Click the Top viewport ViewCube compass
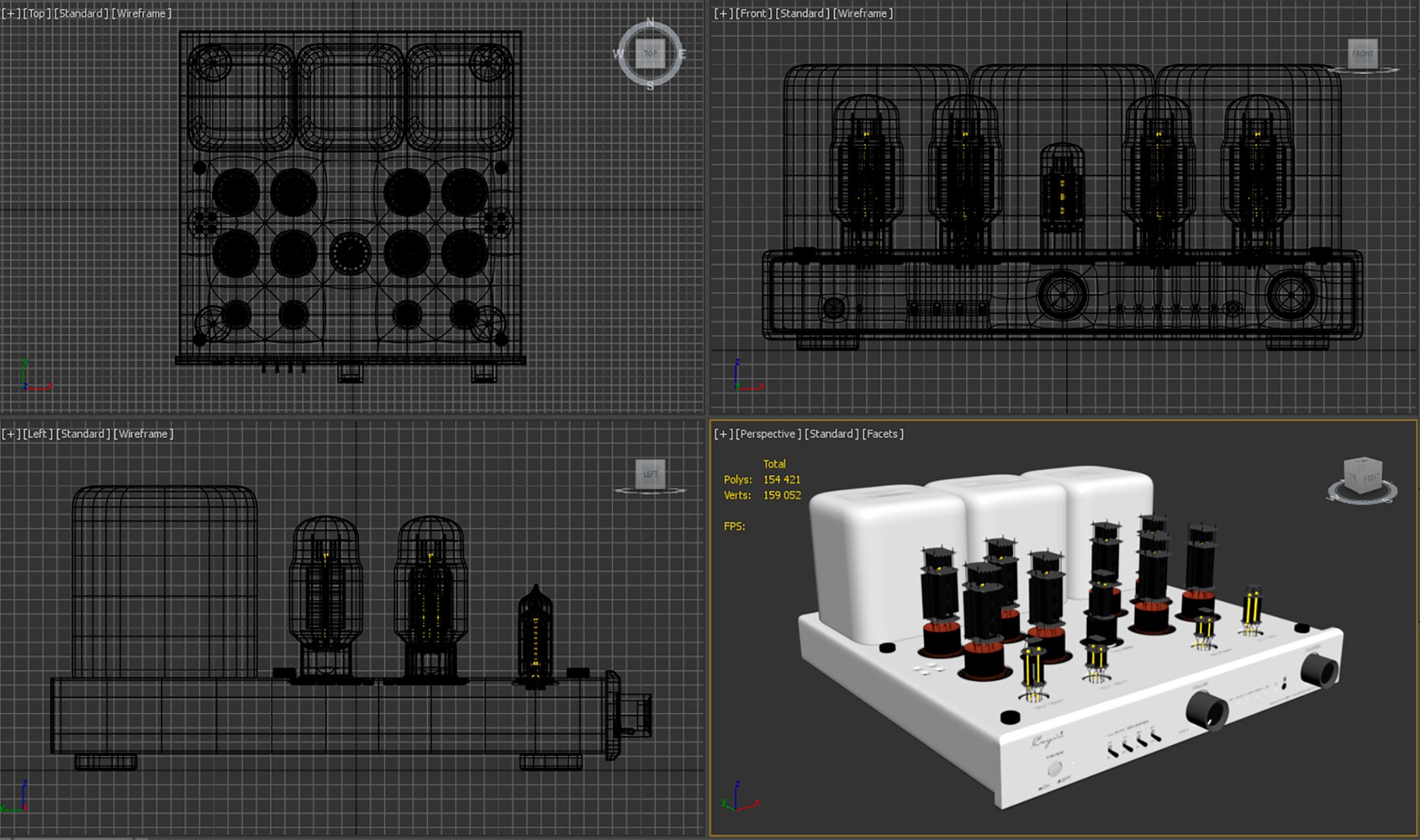 [650, 53]
